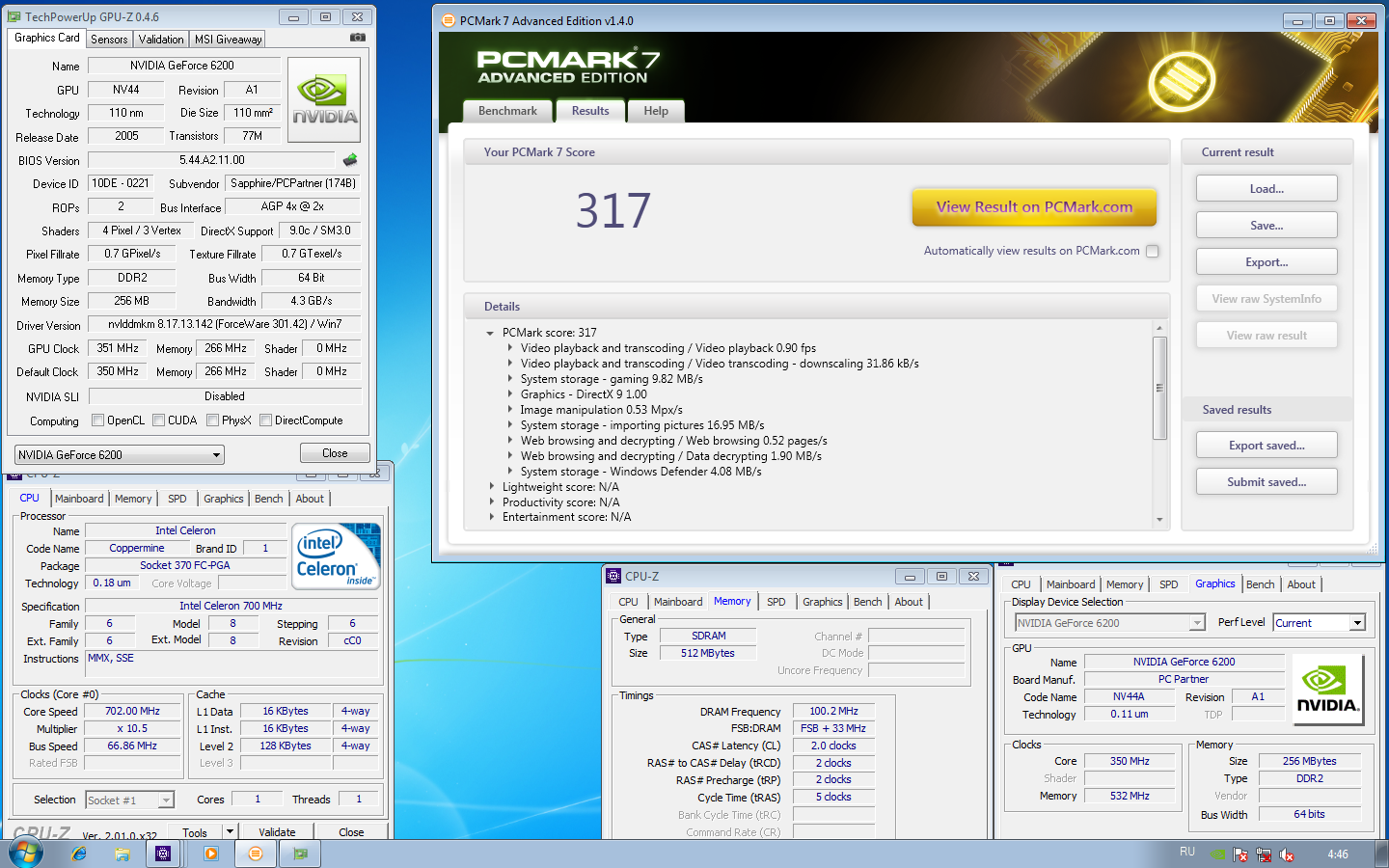
Task: Open the Windows Start menu
Action: pyautogui.click(x=26, y=853)
